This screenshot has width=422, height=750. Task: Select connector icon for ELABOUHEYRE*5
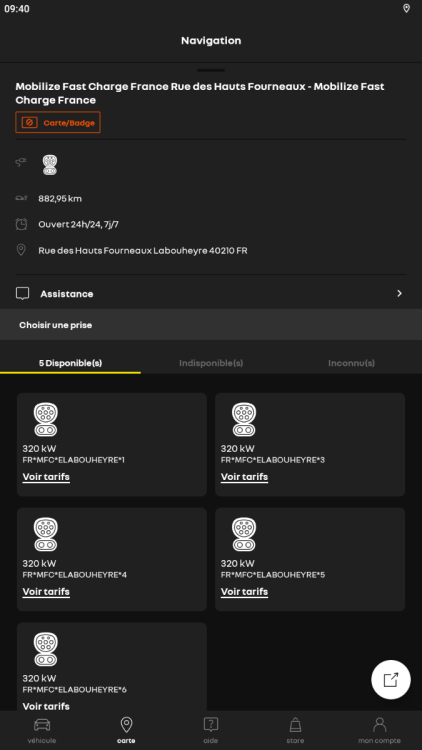coord(244,534)
